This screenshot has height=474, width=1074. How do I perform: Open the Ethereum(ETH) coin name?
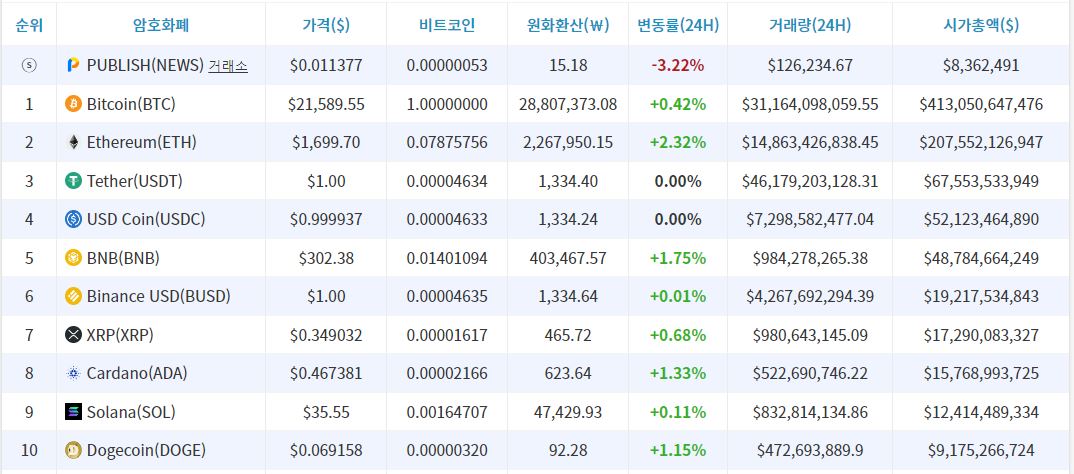(142, 142)
